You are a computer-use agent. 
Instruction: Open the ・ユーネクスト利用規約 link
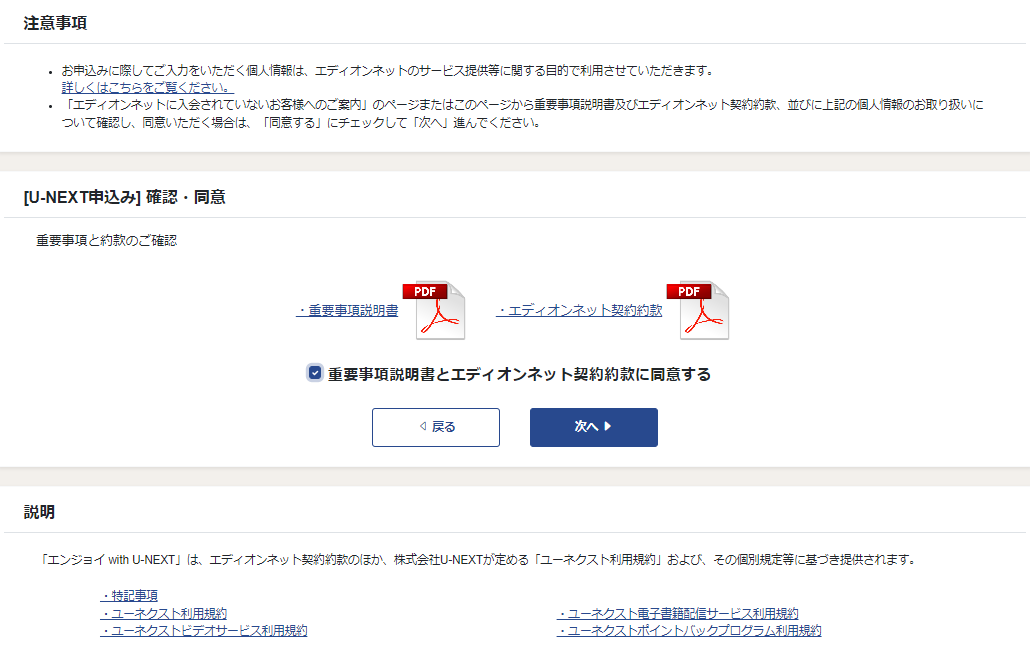click(x=163, y=613)
